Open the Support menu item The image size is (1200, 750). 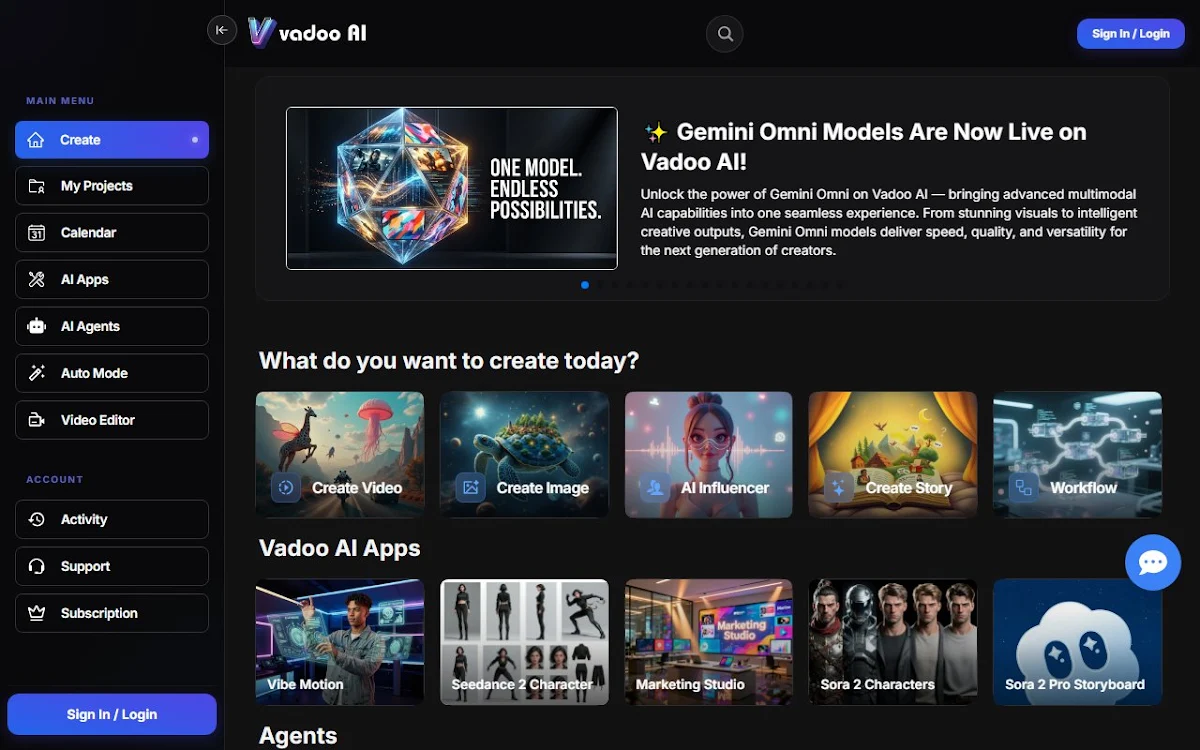pos(112,567)
